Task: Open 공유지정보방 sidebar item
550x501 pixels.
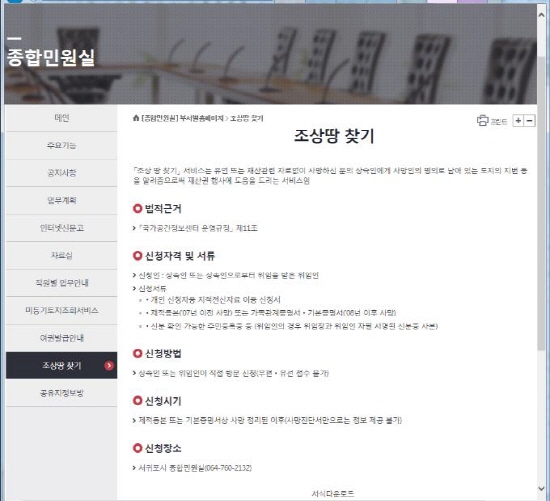Action: [61, 393]
